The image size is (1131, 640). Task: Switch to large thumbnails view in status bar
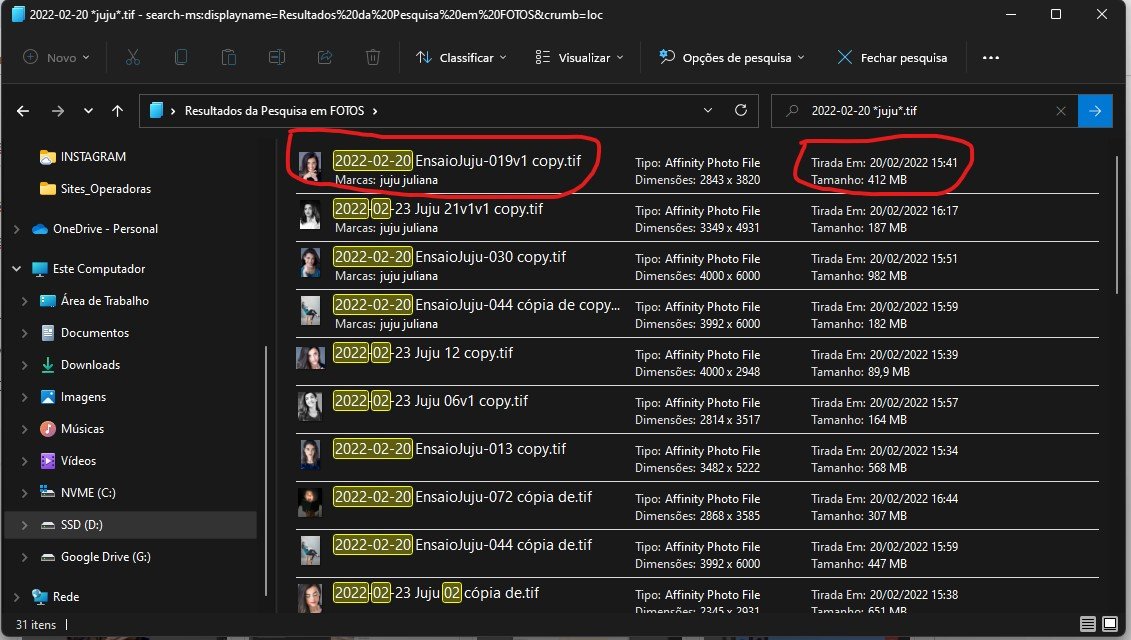1109,625
